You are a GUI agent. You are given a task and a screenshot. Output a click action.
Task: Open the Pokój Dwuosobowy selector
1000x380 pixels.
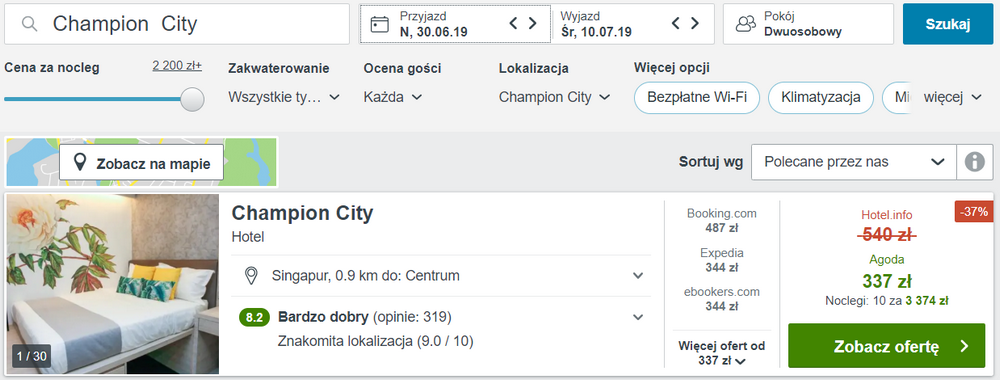[808, 24]
